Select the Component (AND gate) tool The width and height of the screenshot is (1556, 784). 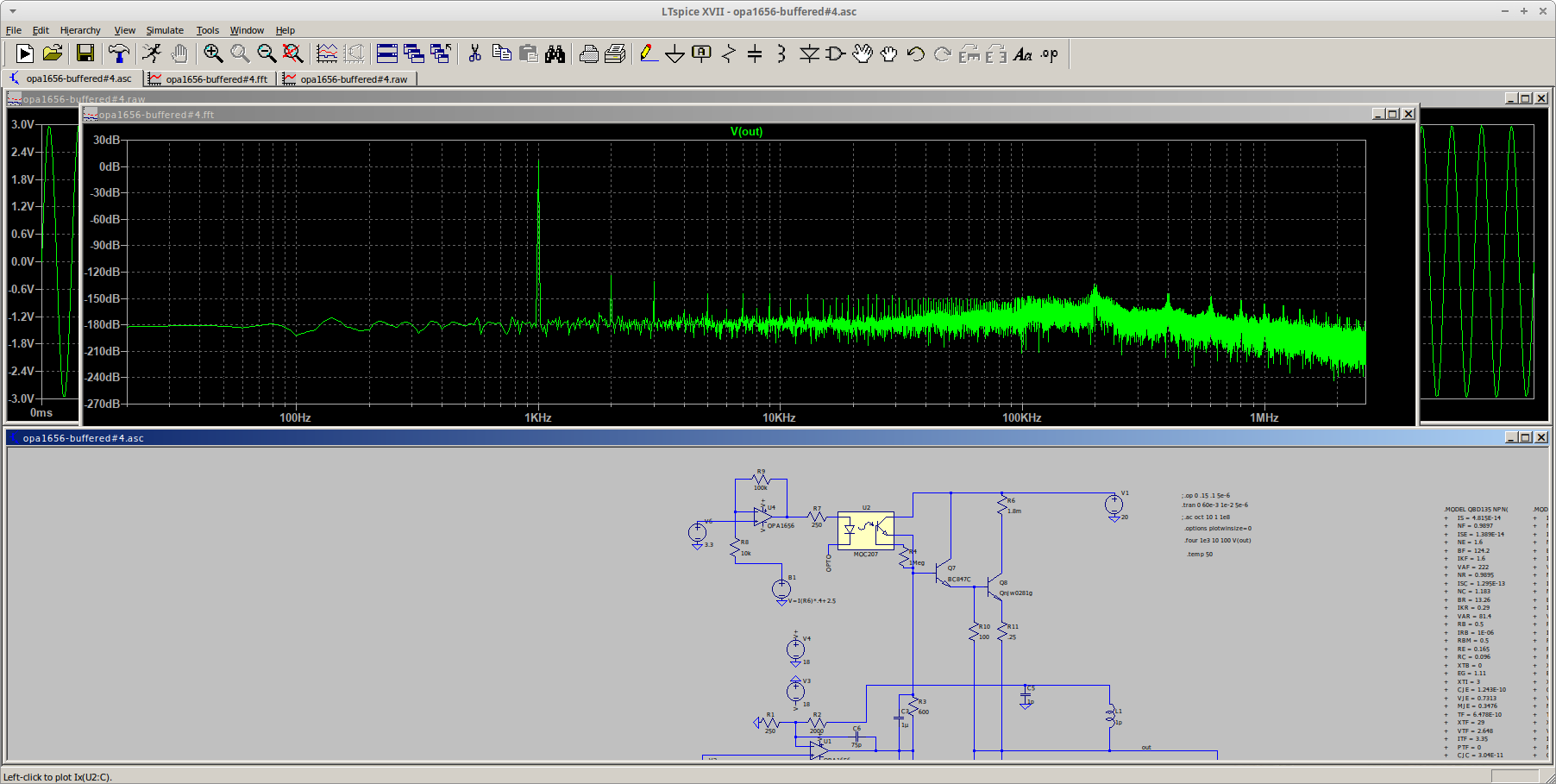click(835, 53)
